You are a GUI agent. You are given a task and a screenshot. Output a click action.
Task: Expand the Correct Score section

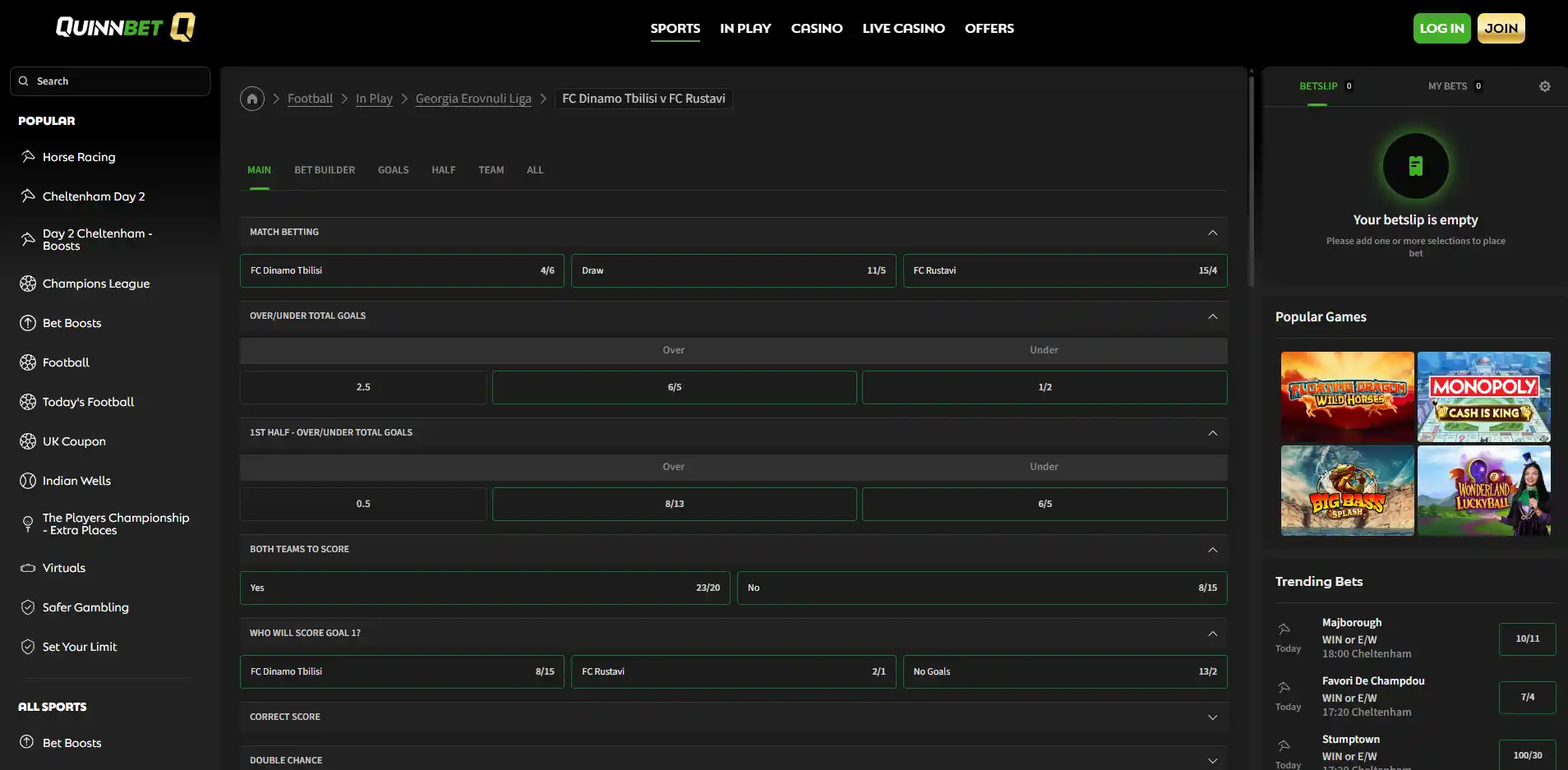click(x=1212, y=717)
